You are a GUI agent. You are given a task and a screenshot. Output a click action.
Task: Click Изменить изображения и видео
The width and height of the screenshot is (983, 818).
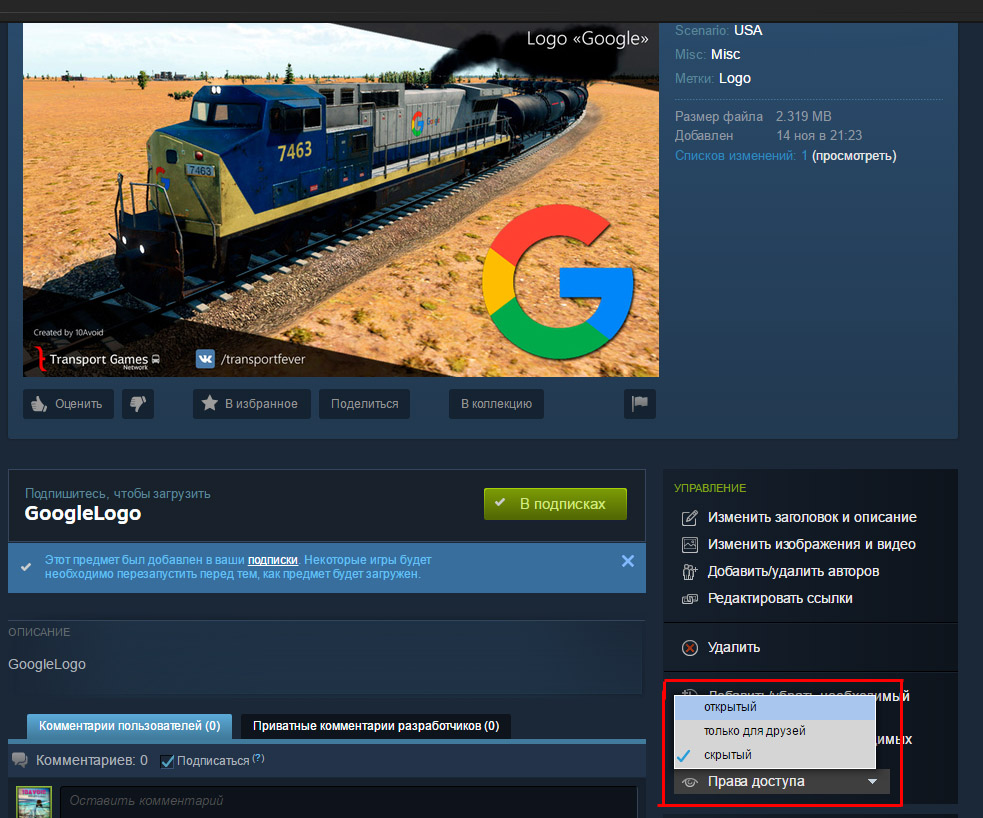point(811,544)
